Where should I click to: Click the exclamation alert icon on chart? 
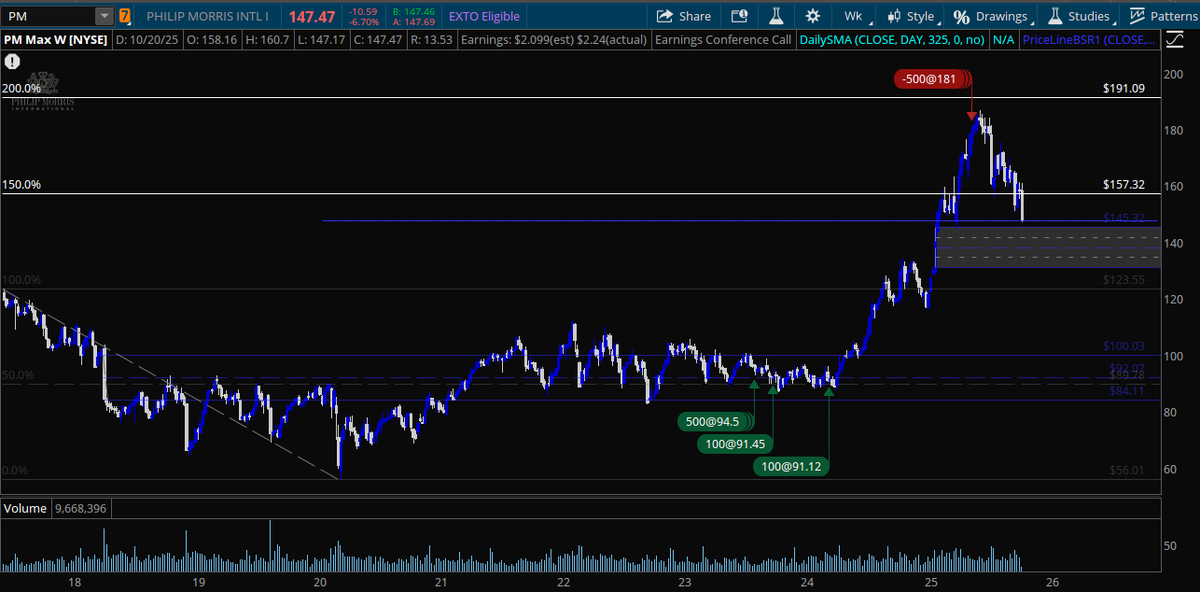[11, 61]
